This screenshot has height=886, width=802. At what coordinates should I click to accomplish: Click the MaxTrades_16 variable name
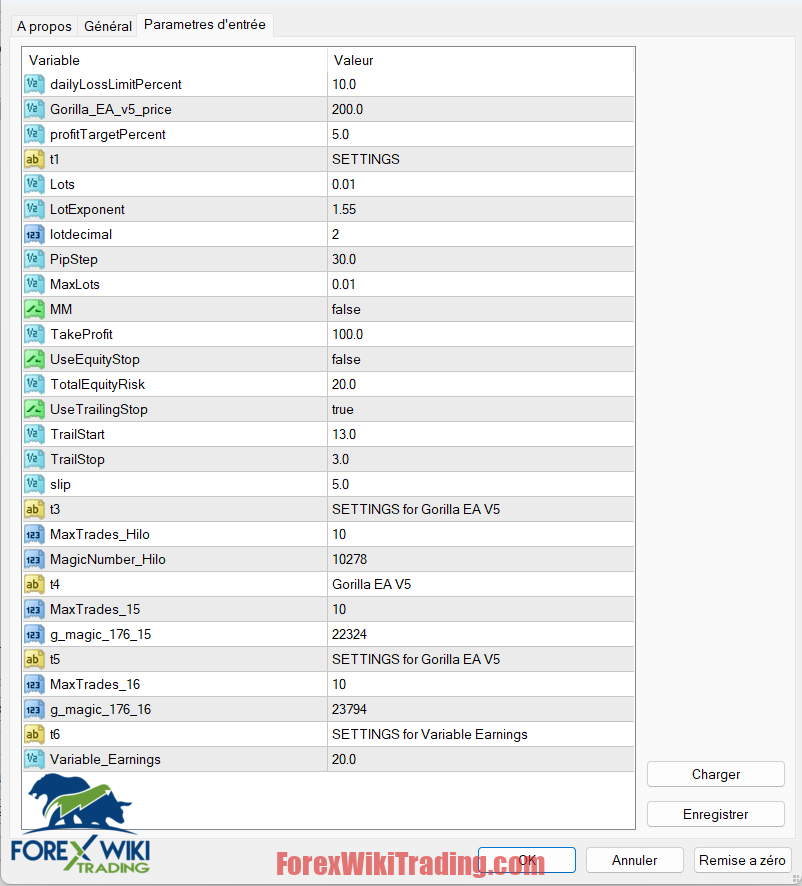coord(95,684)
